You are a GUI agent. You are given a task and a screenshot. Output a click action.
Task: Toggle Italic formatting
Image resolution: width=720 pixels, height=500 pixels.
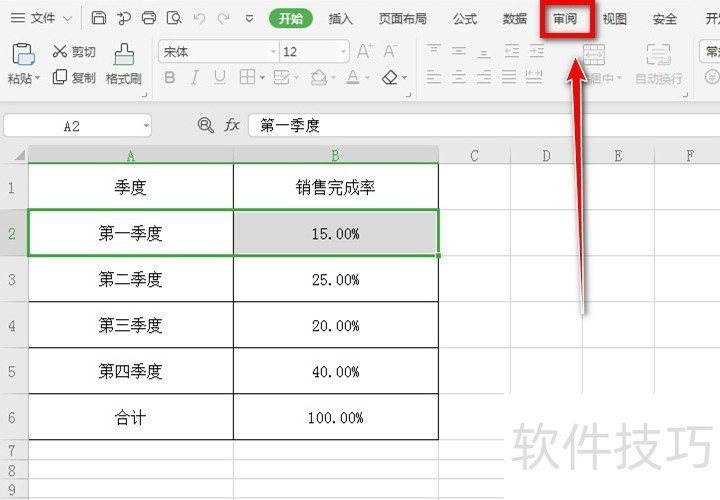pos(195,77)
